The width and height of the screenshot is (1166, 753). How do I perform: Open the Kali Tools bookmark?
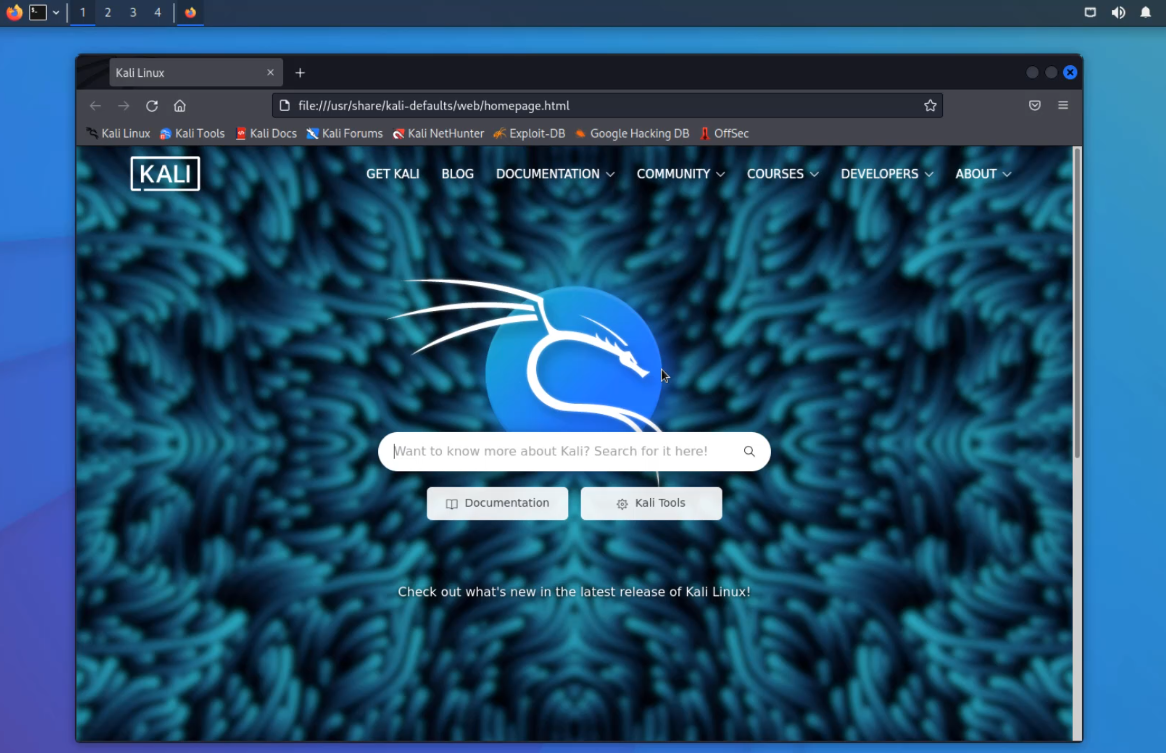pyautogui.click(x=192, y=134)
